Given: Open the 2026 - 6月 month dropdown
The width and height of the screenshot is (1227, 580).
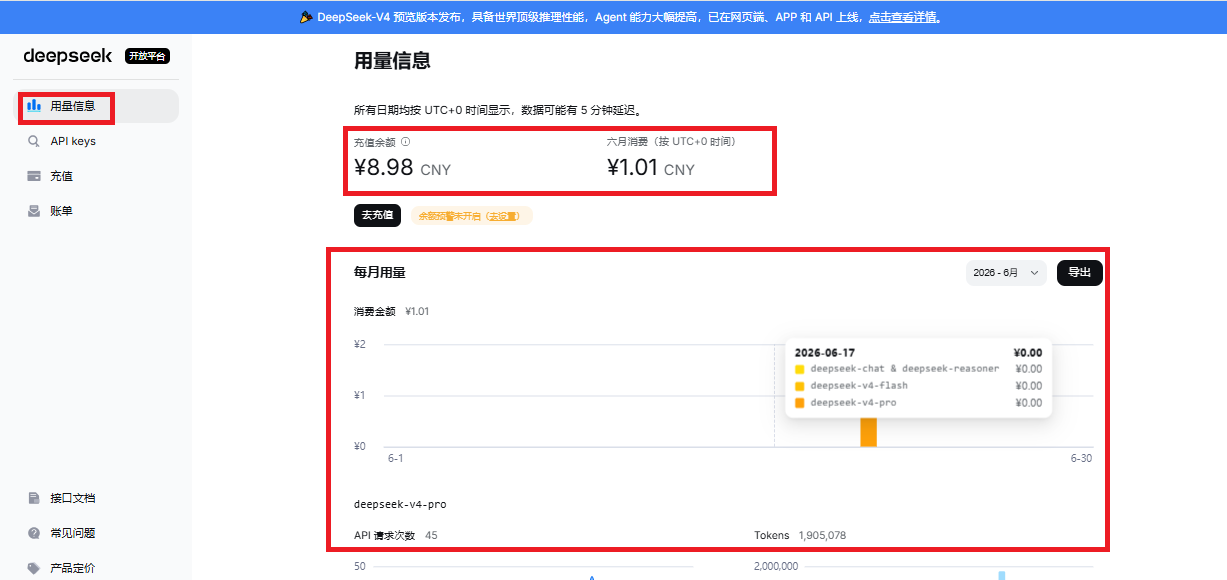Looking at the screenshot, I should 1006,273.
